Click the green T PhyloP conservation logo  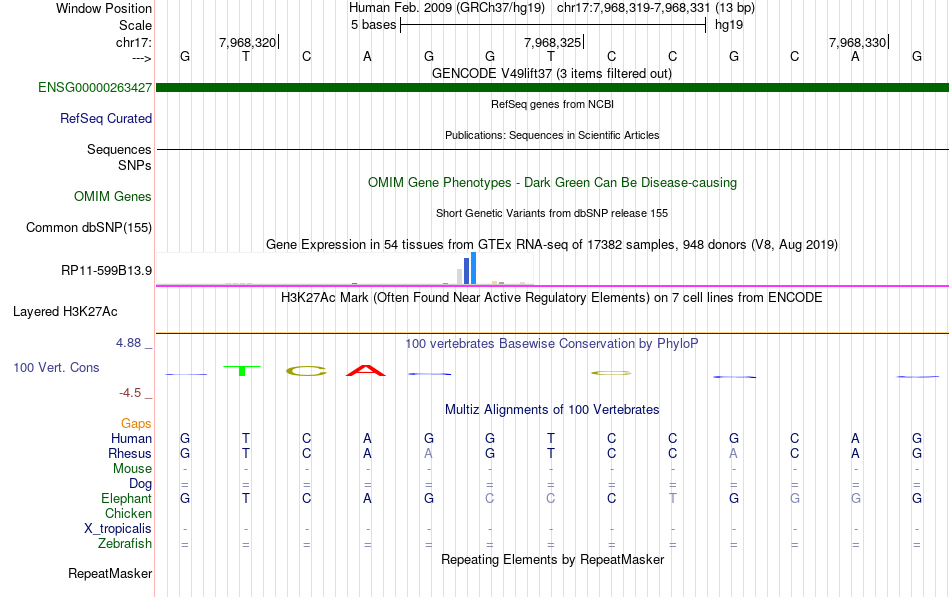pyautogui.click(x=242, y=371)
